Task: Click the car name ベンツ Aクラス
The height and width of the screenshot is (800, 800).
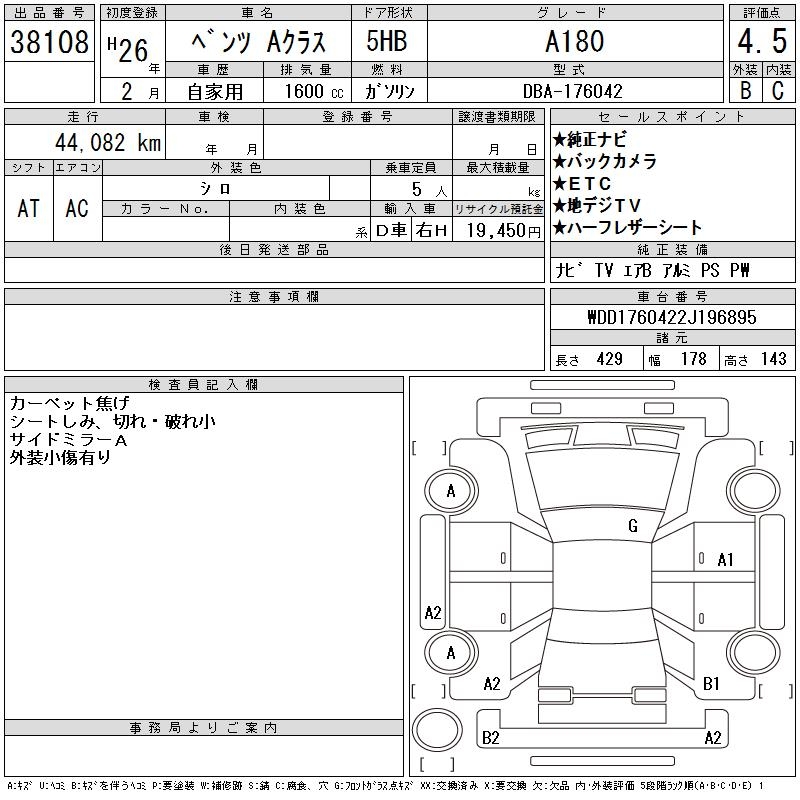Action: pos(258,42)
